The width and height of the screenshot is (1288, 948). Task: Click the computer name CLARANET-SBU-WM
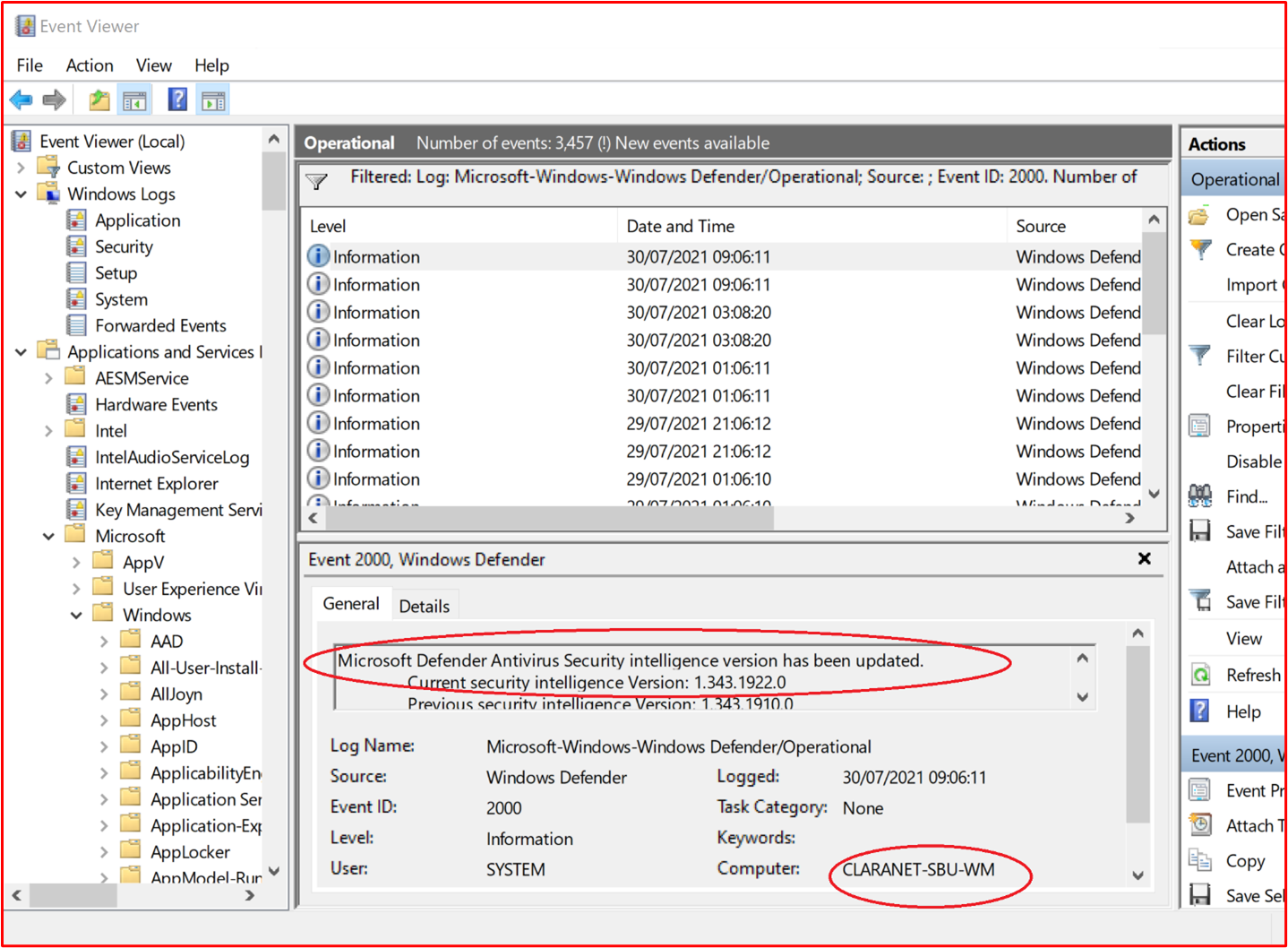point(918,869)
